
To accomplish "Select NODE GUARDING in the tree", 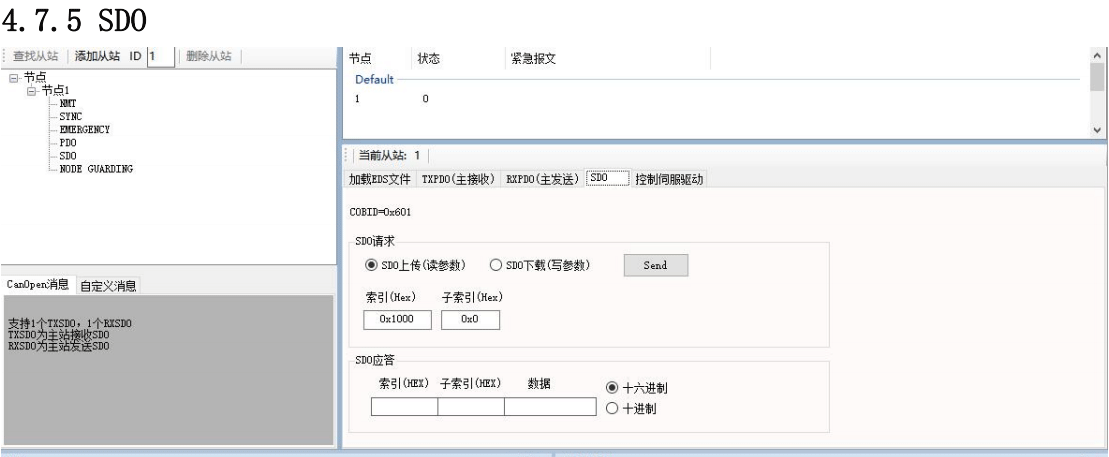I will tap(96, 168).
